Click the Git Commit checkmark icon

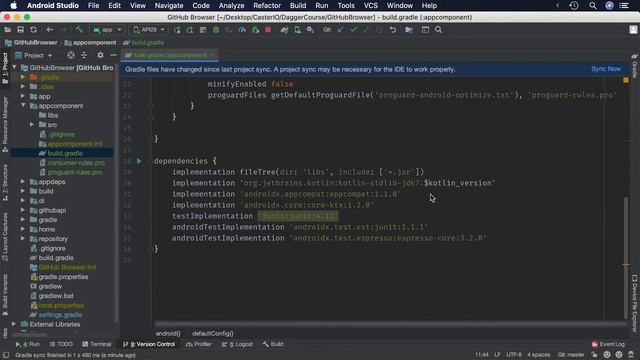click(353, 30)
